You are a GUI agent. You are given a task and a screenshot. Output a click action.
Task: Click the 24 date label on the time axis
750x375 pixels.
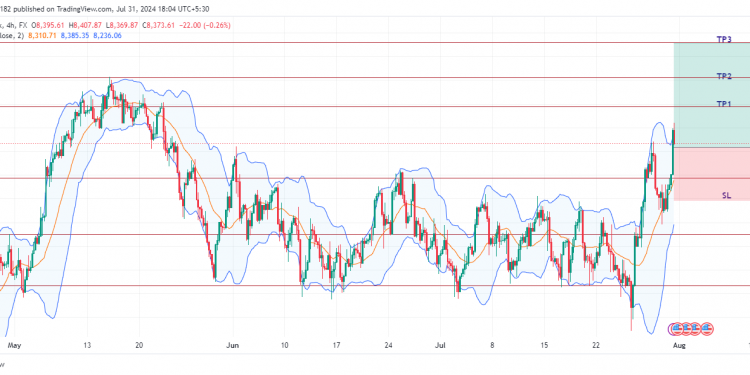(x=388, y=345)
